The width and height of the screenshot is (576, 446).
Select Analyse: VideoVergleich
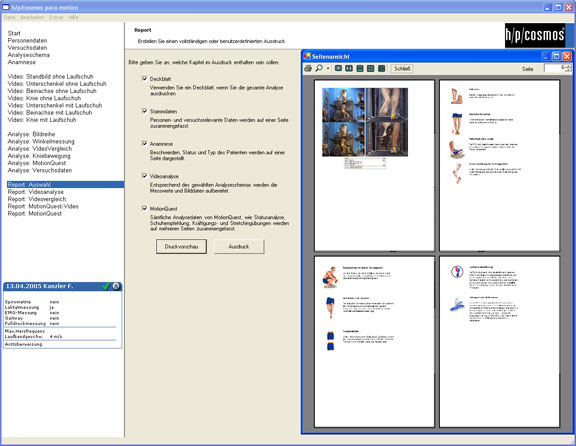(x=40, y=148)
